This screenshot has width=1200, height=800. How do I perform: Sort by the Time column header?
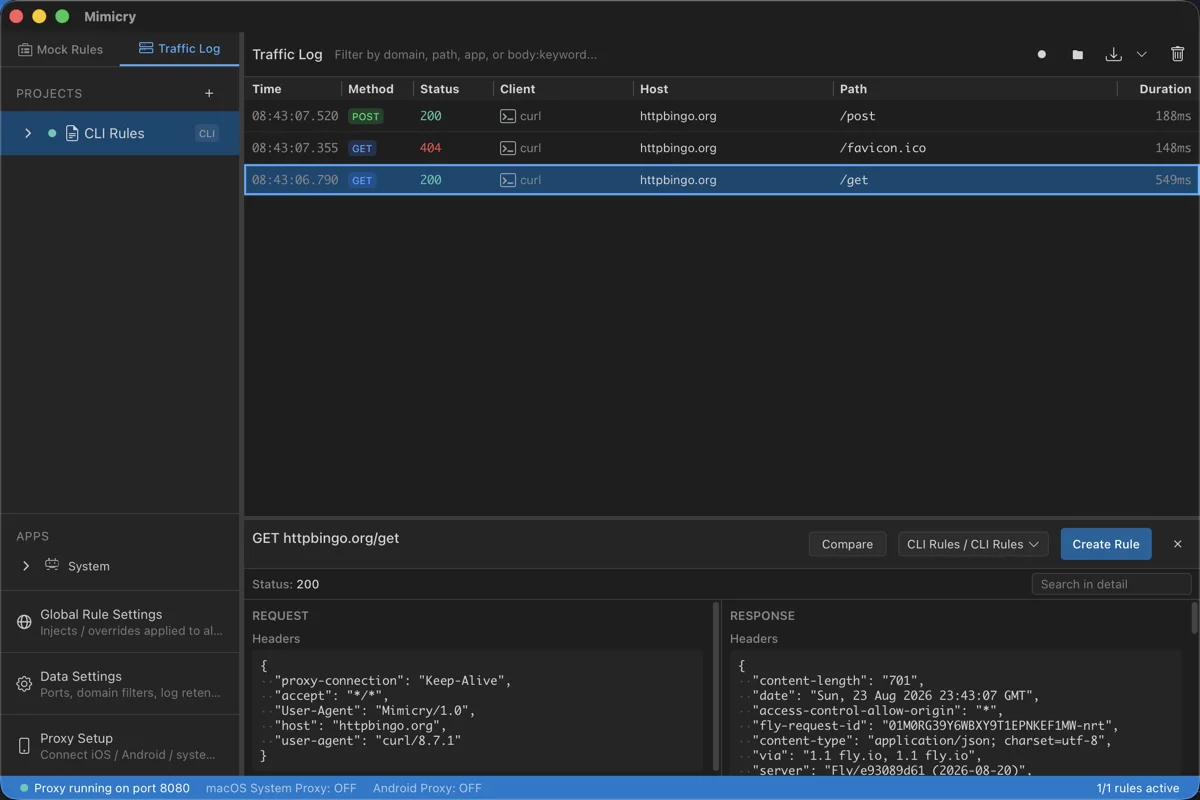[267, 89]
